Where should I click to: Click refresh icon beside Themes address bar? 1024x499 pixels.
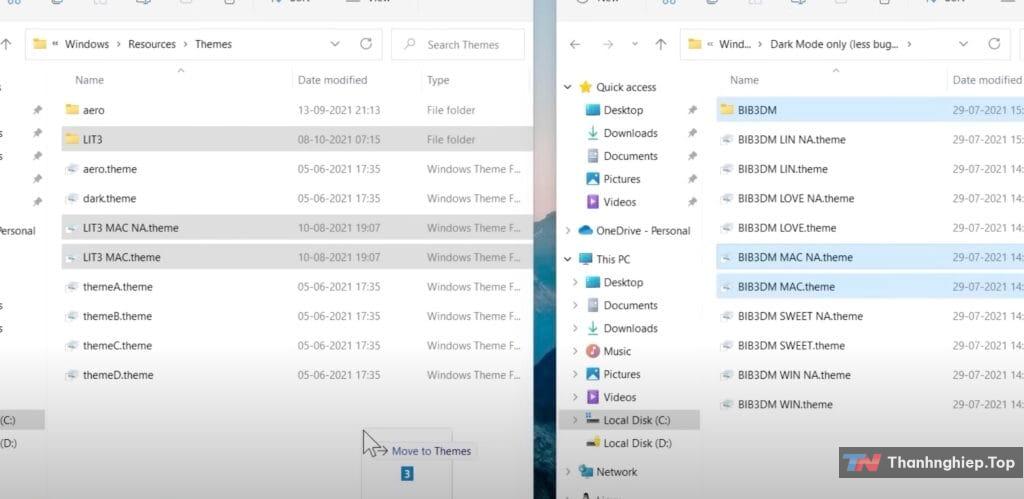click(366, 44)
